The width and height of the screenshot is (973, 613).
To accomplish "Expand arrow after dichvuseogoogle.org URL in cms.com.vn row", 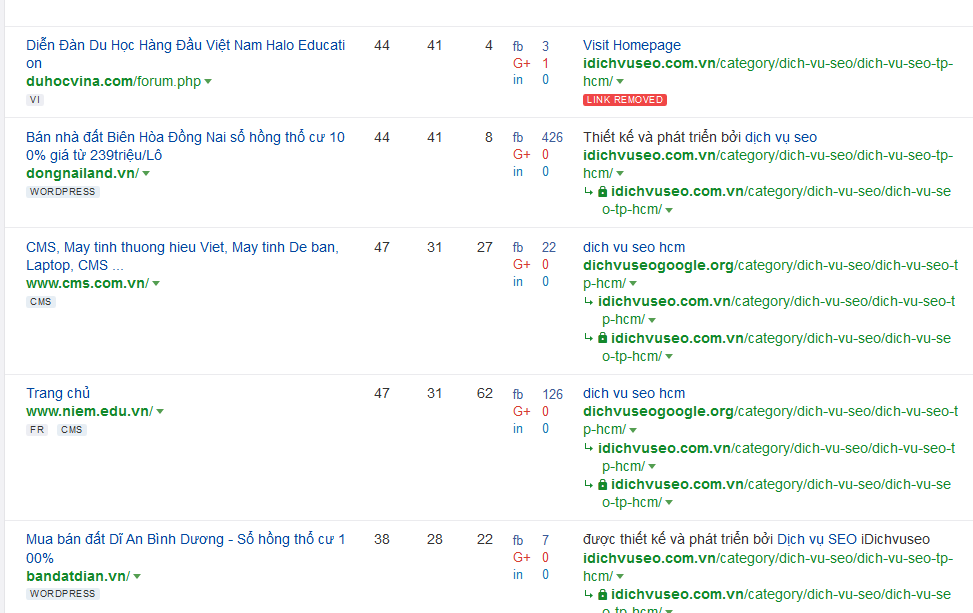I will point(633,284).
